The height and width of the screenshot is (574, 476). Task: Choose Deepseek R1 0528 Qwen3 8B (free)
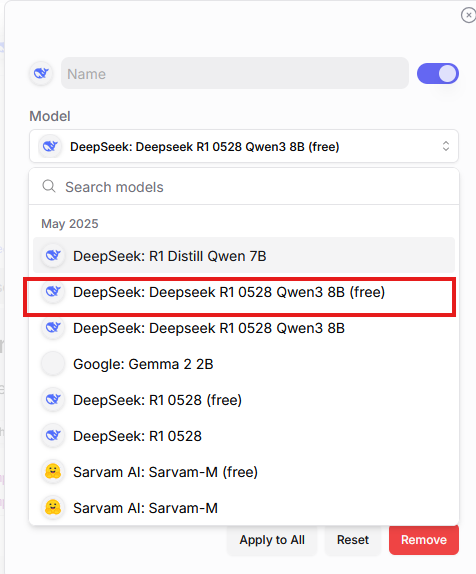tap(244, 292)
